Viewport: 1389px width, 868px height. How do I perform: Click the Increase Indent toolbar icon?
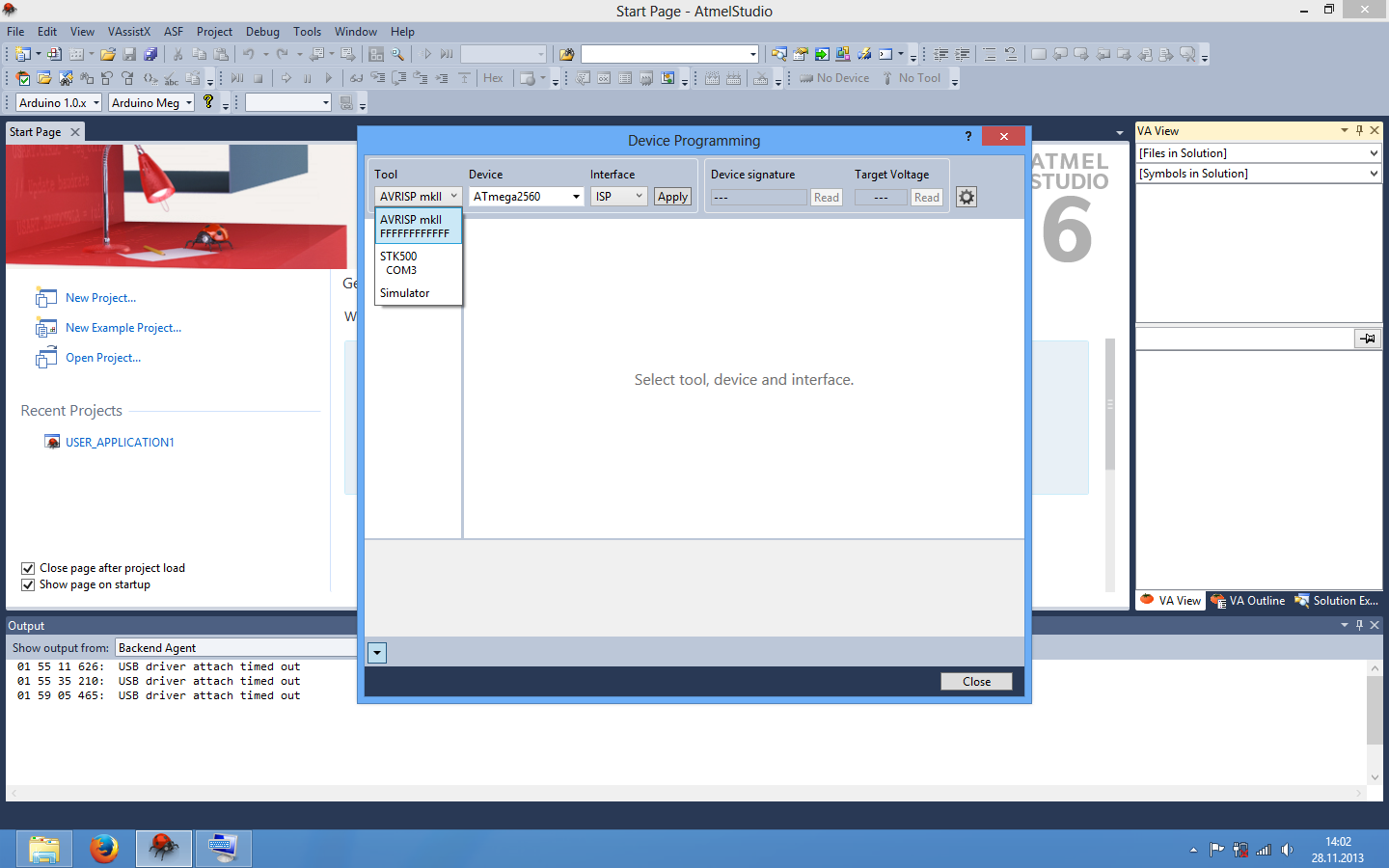[963, 54]
